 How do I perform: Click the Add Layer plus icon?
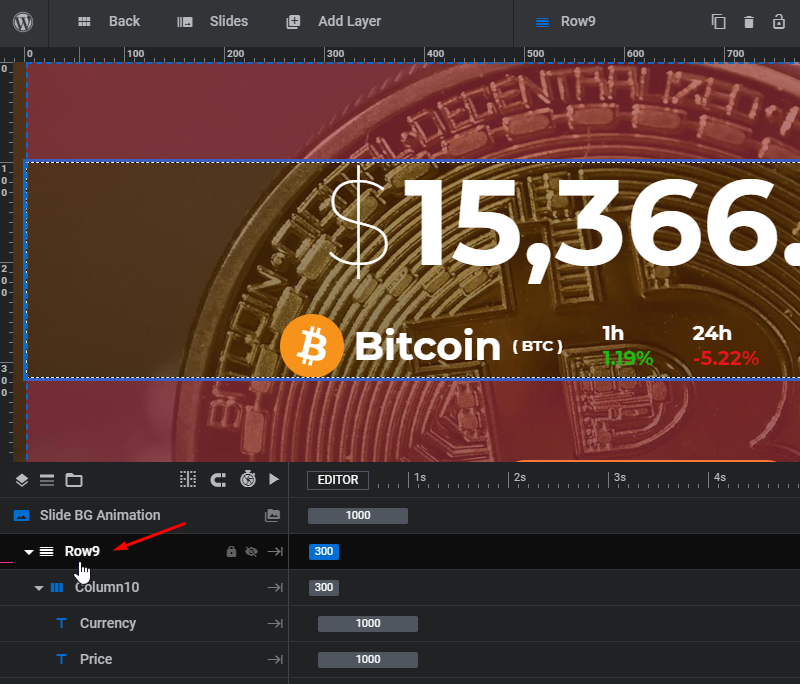293,21
